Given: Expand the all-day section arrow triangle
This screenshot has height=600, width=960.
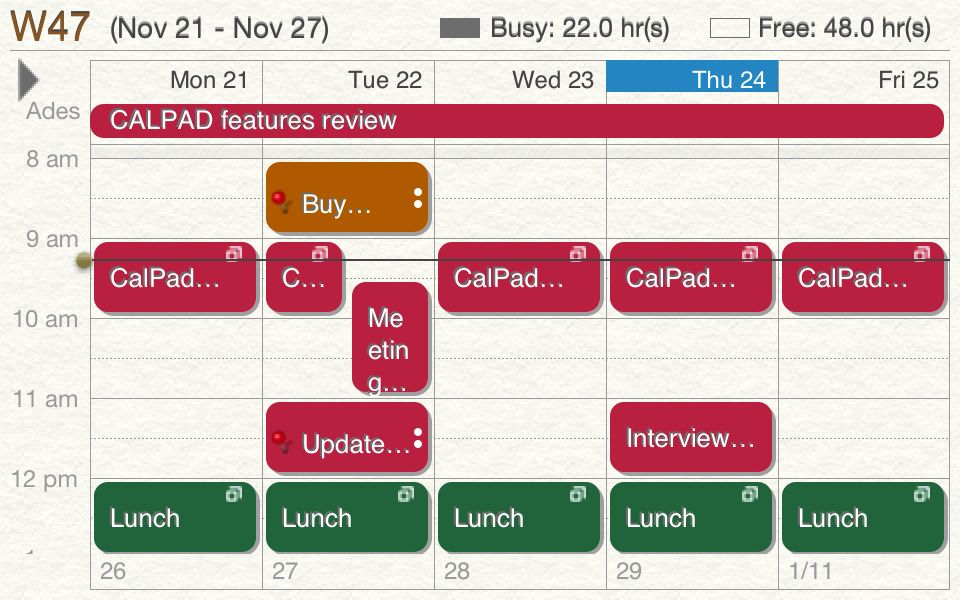Looking at the screenshot, I should 28,80.
